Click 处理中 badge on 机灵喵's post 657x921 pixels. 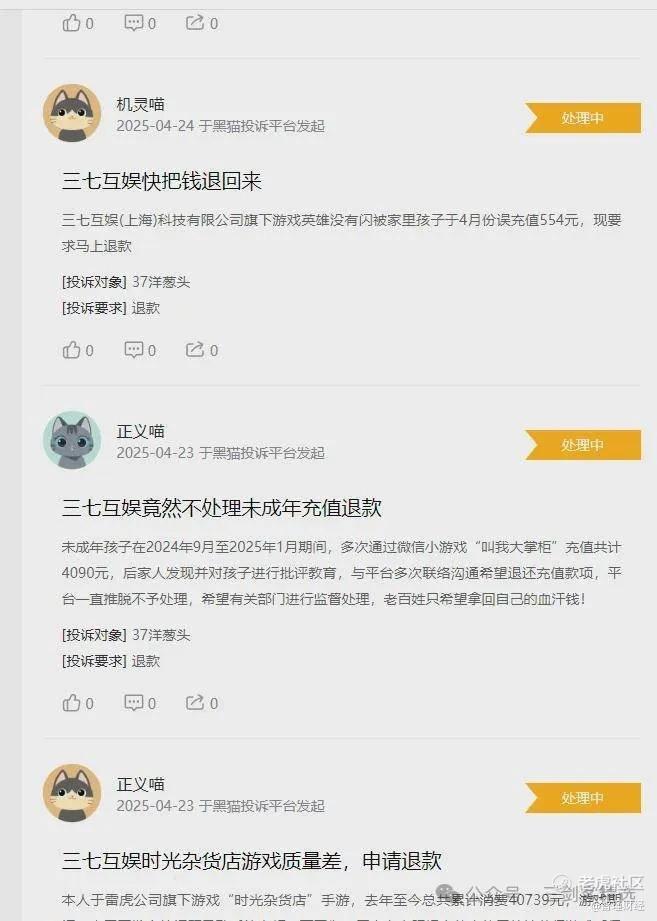(582, 118)
